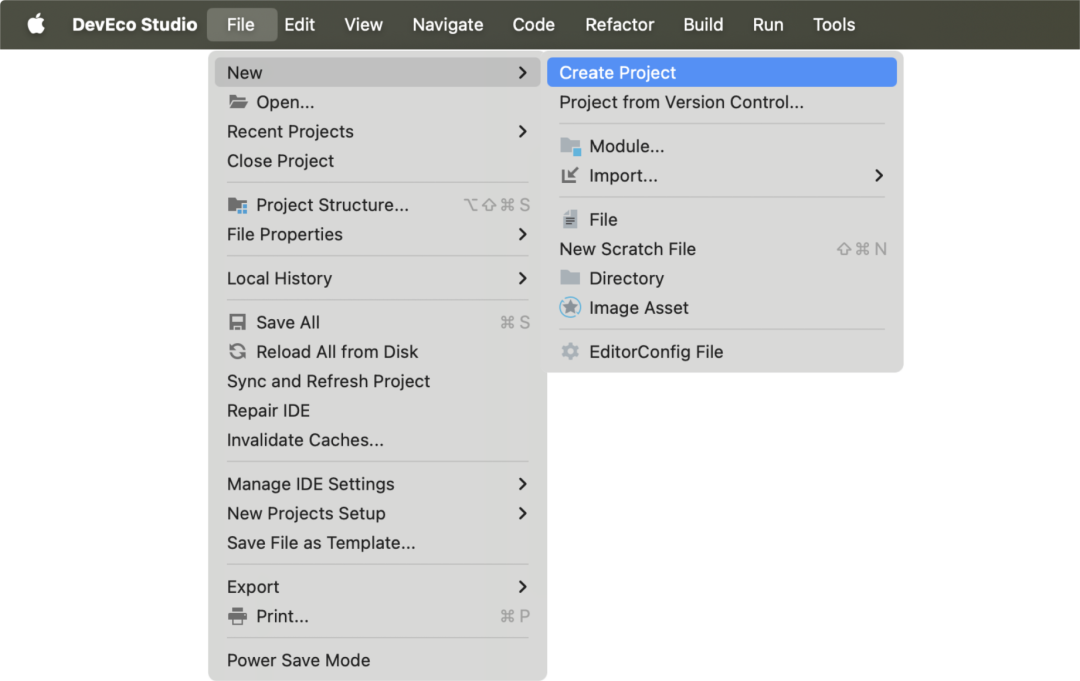Expand the New submenu chevron
The height and width of the screenshot is (681, 1080).
coord(523,72)
